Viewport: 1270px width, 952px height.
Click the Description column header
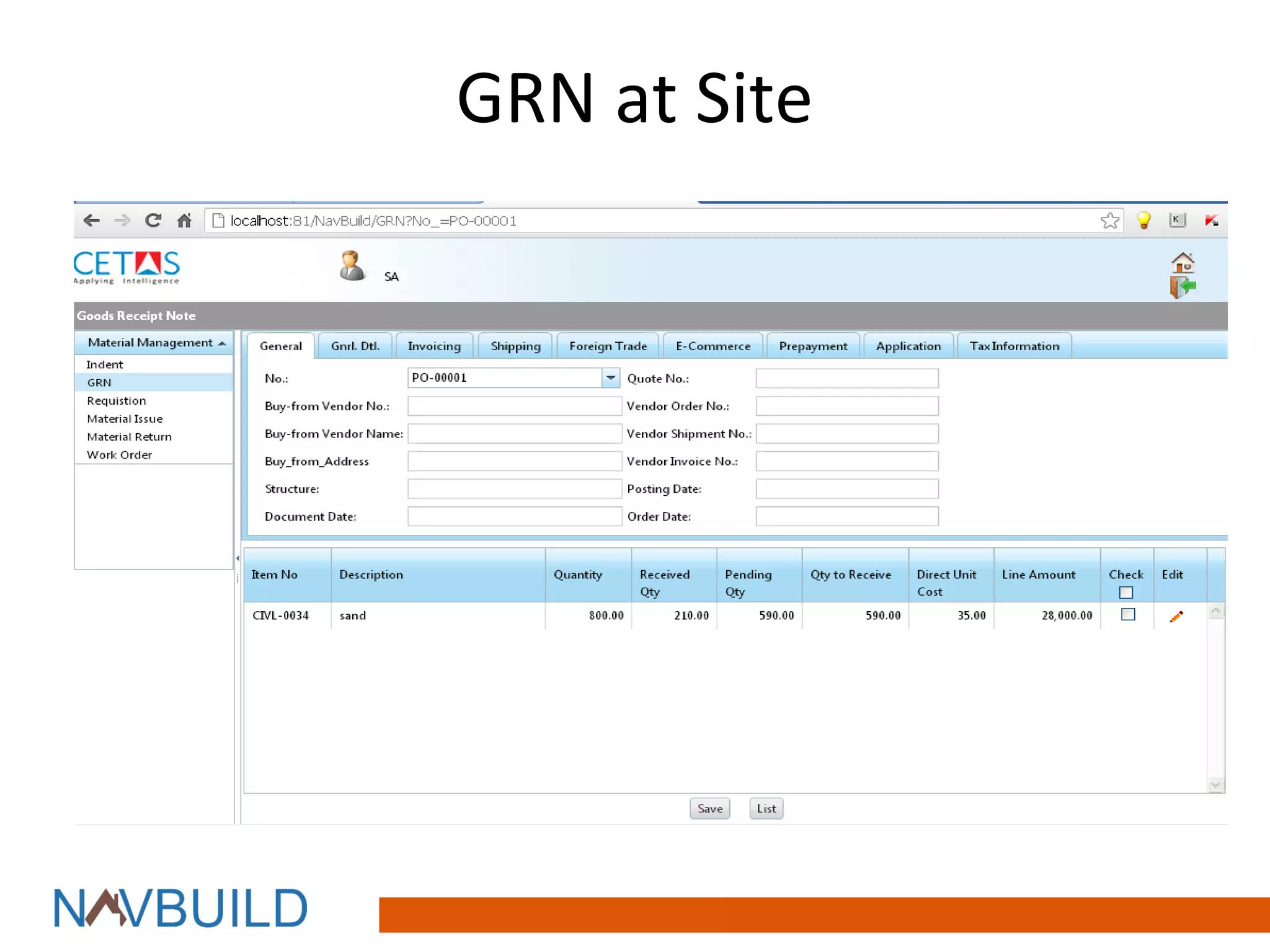(438, 575)
